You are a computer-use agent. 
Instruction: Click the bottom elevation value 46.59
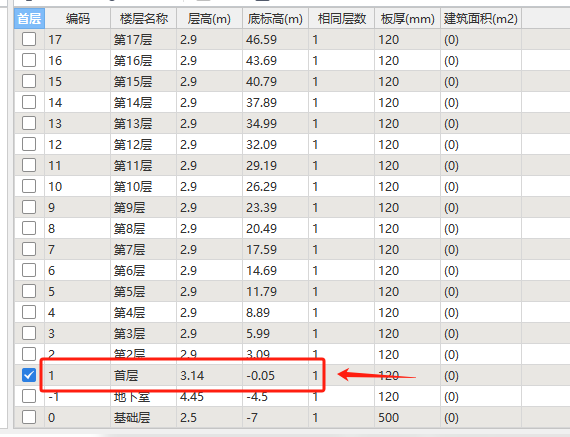pos(261,39)
